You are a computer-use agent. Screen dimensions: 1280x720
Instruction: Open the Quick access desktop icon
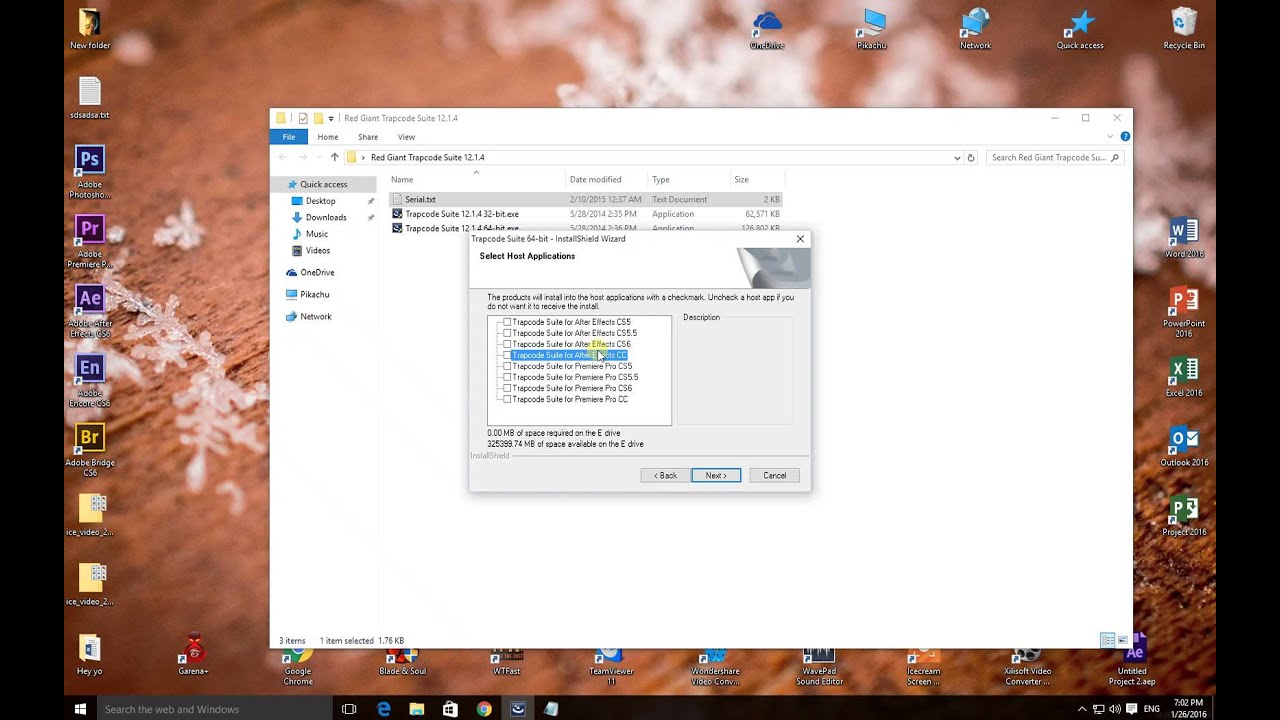point(1080,29)
